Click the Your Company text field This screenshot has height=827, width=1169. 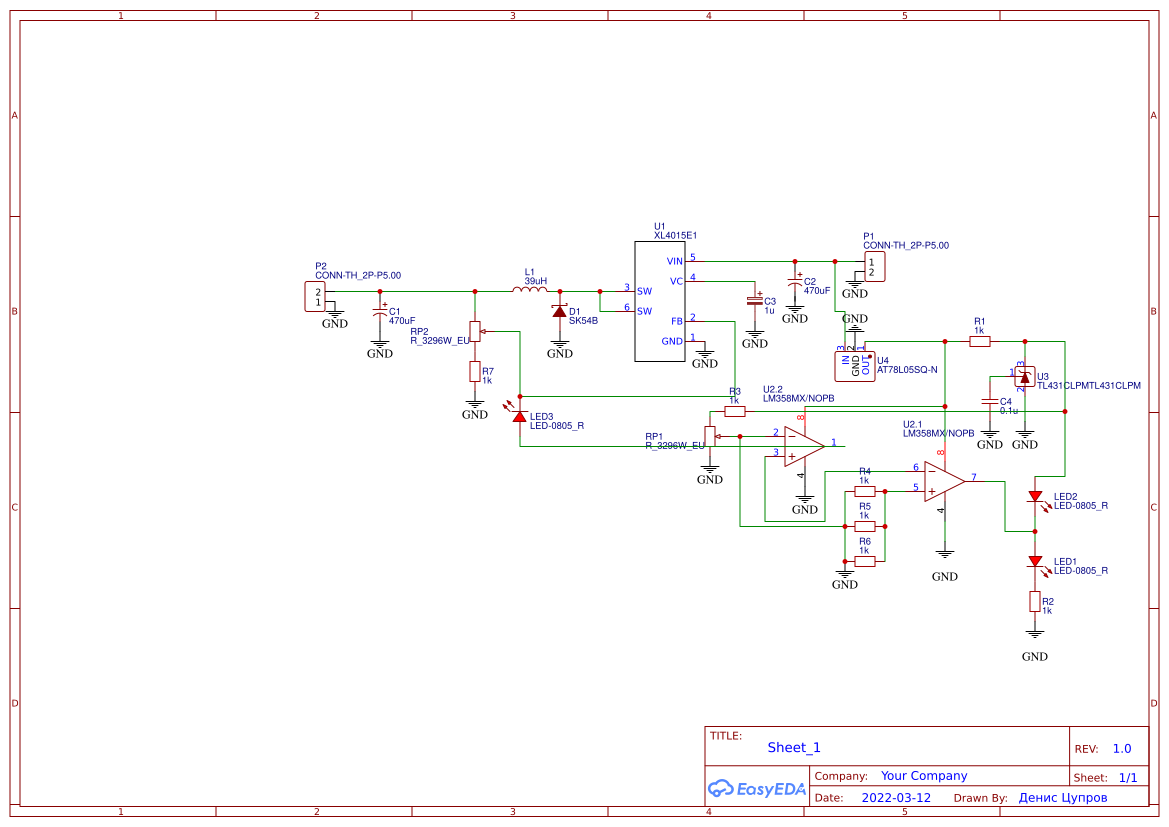(924, 776)
